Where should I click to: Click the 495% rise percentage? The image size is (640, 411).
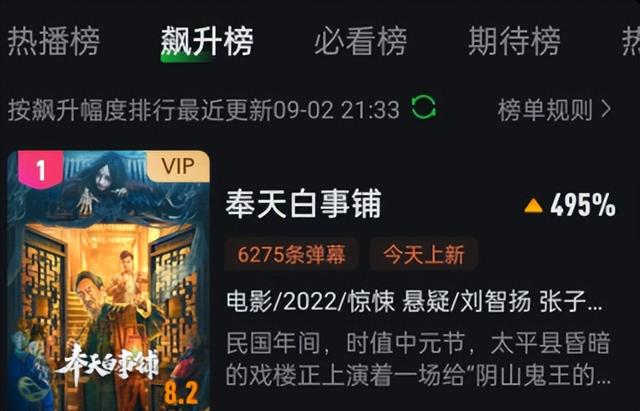[x=582, y=205]
